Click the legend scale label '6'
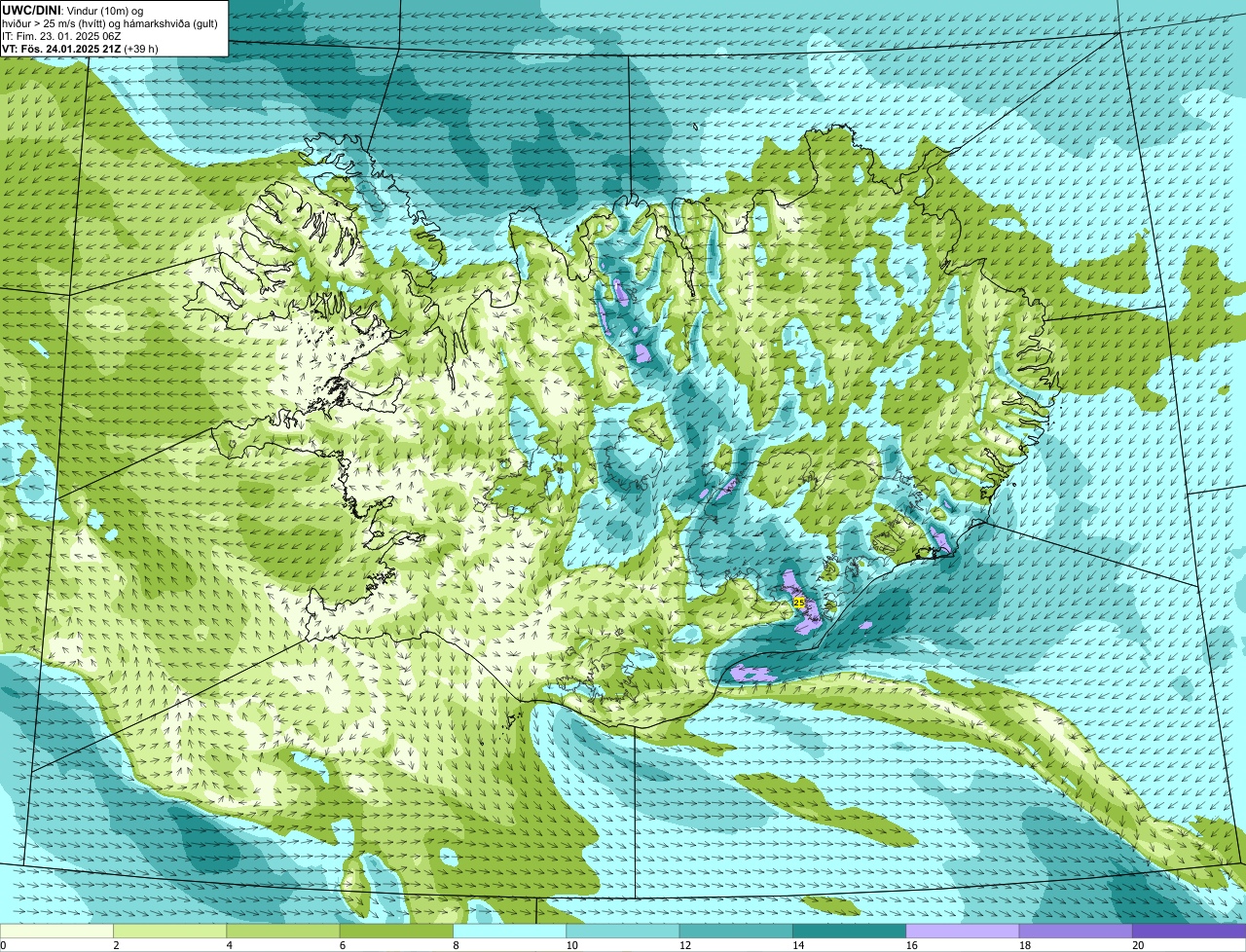This screenshot has height=952, width=1246. point(342,945)
